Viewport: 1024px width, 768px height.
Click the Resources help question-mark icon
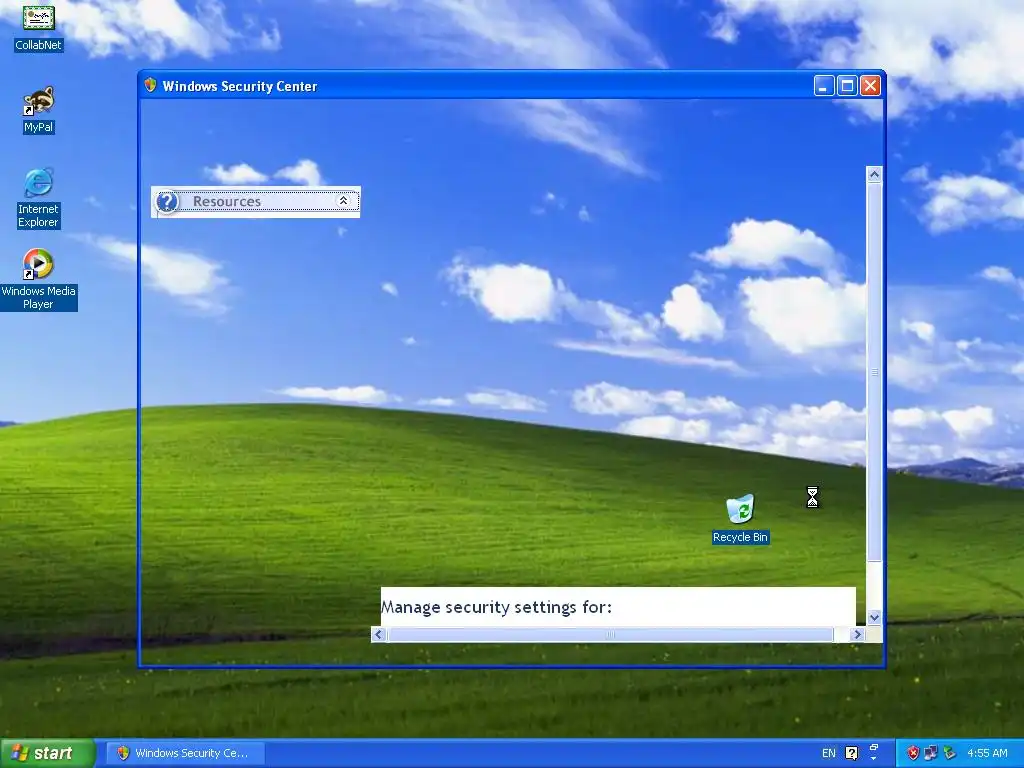(x=167, y=202)
